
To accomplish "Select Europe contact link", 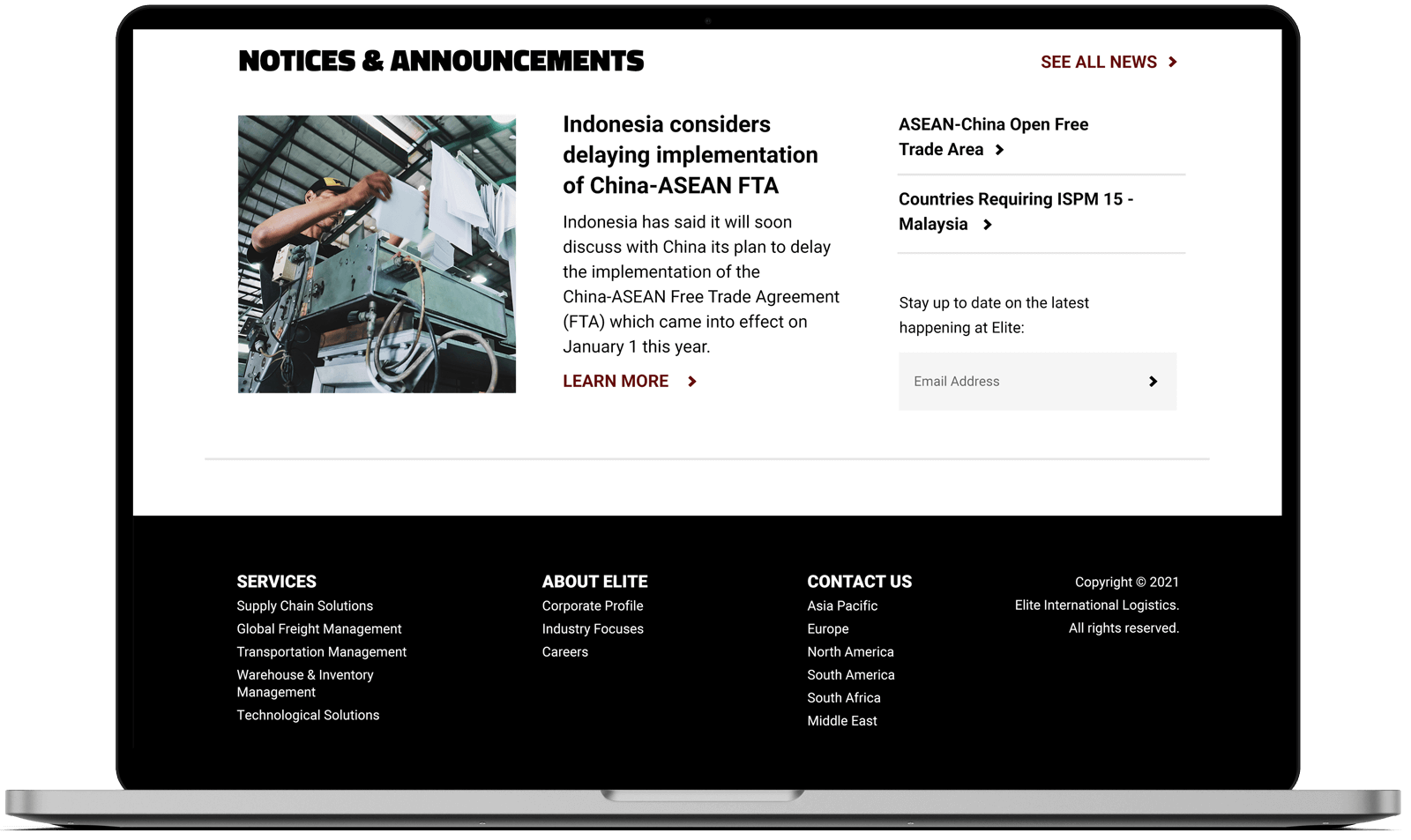I will (x=828, y=629).
